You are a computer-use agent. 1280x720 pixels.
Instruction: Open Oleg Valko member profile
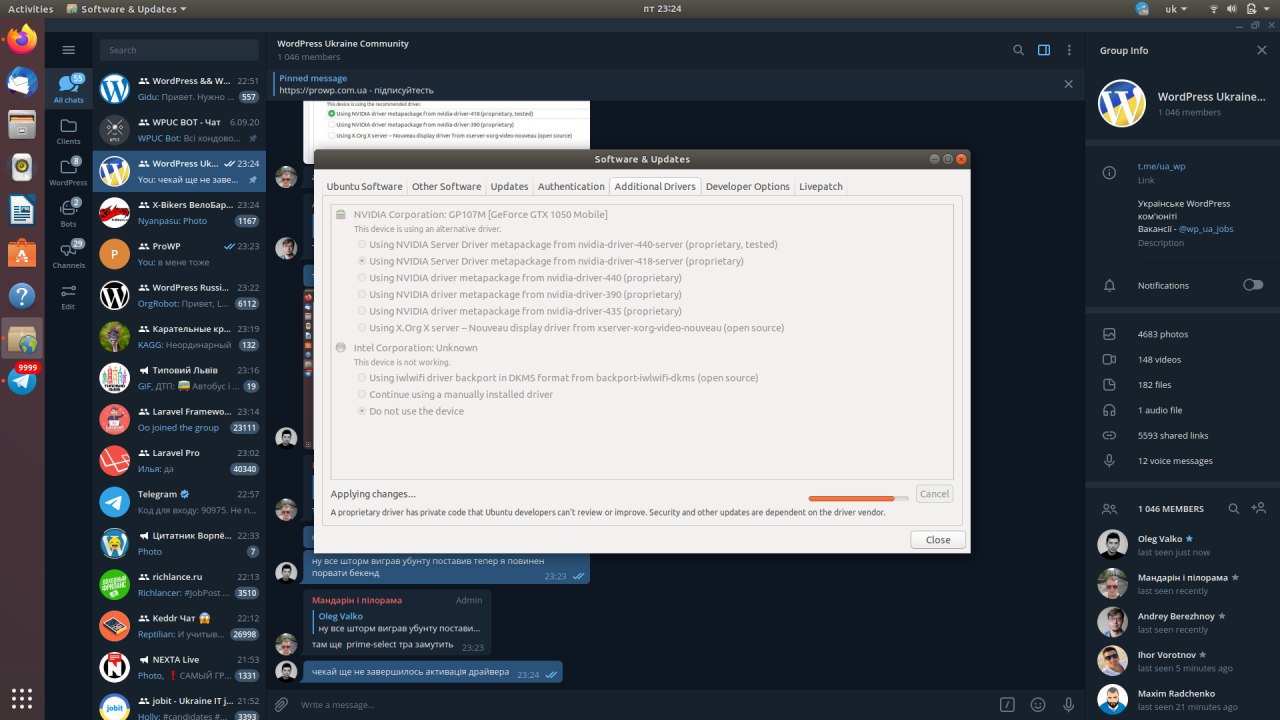coord(1182,545)
